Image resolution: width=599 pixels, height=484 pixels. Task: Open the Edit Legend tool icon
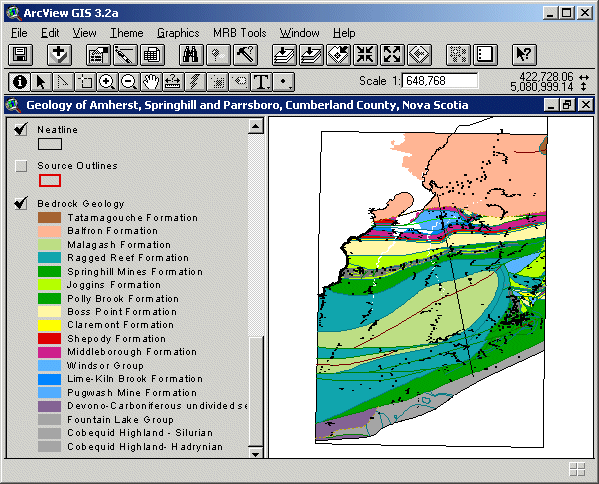(x=125, y=55)
